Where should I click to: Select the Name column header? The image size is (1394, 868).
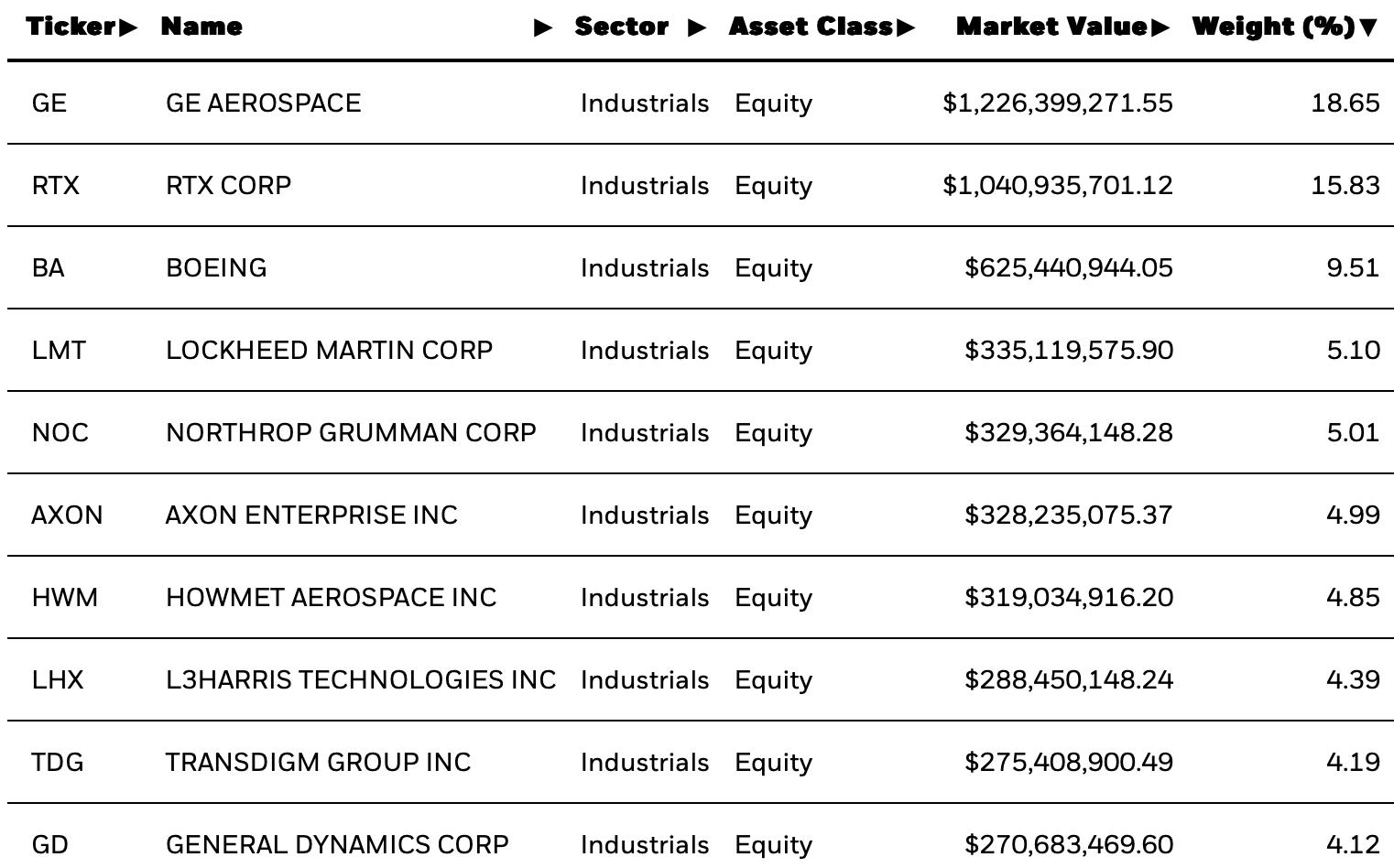[x=201, y=27]
